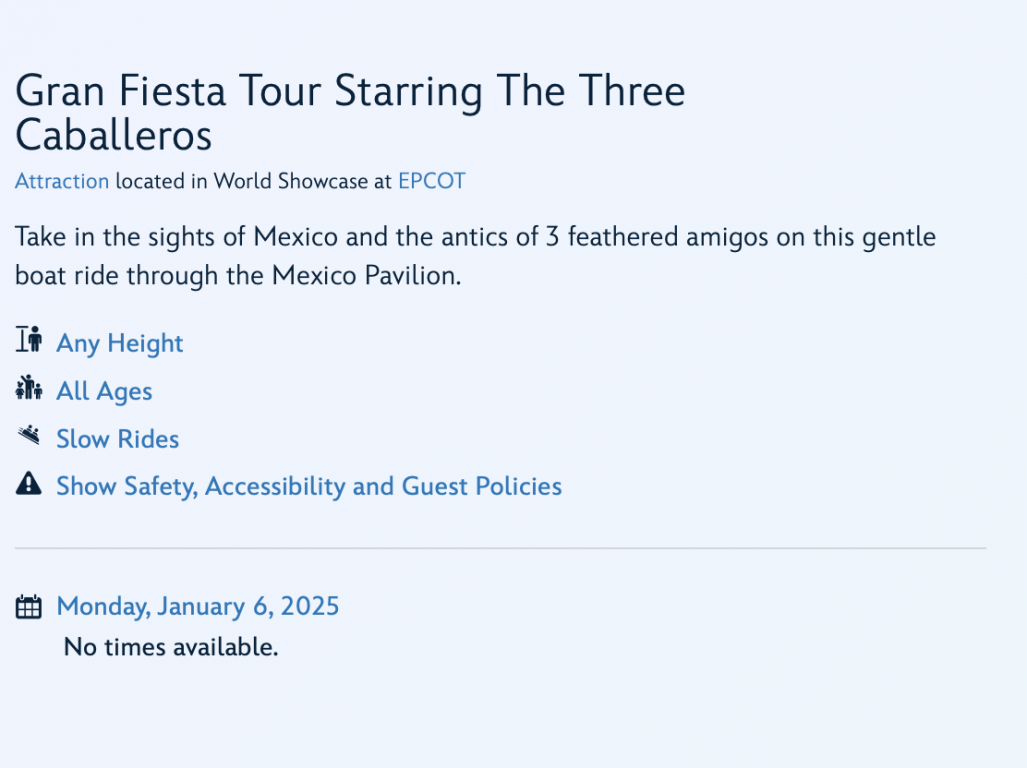Open the Slow Rides category link
This screenshot has width=1027, height=768.
coord(118,439)
